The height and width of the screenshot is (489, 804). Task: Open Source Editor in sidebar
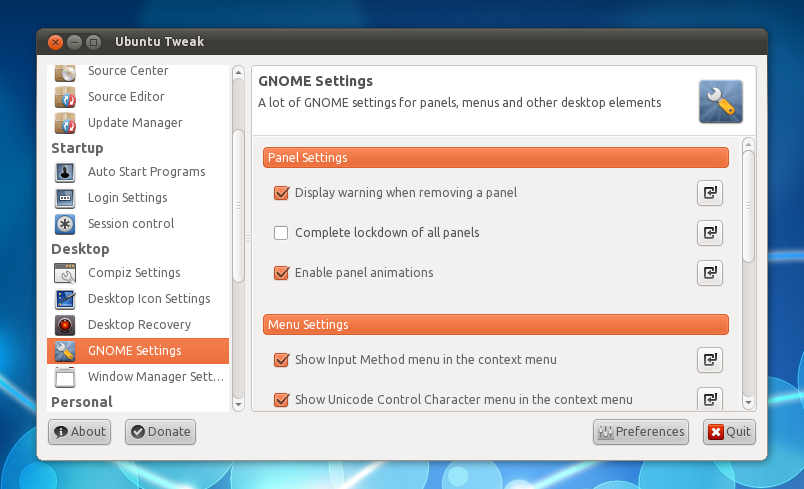[138, 97]
